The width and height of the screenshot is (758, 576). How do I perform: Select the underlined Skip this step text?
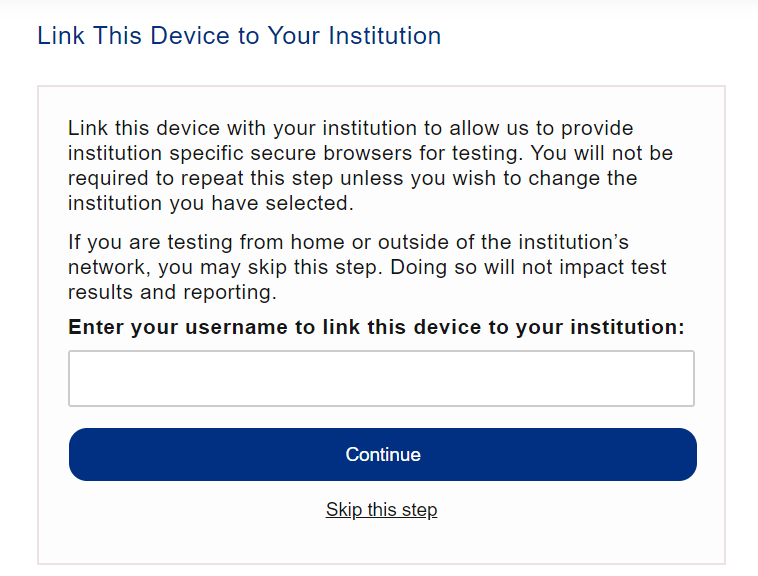[x=381, y=510]
